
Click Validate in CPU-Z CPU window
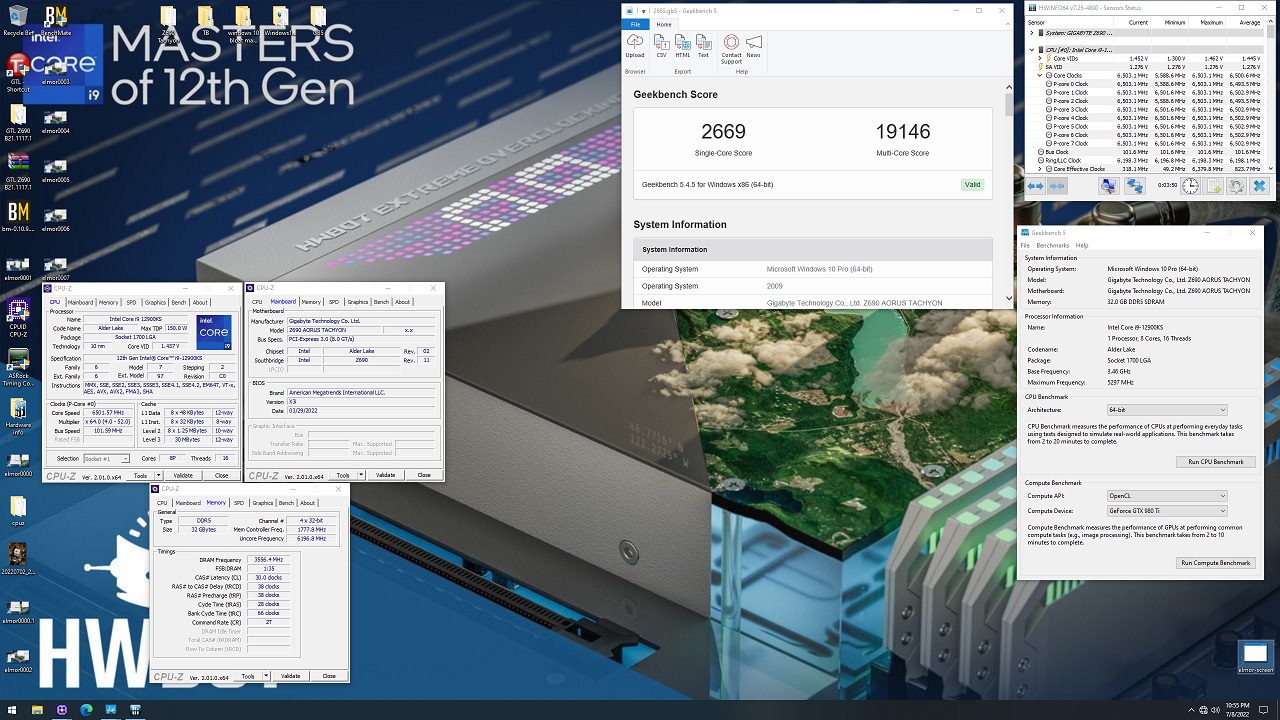pos(183,475)
